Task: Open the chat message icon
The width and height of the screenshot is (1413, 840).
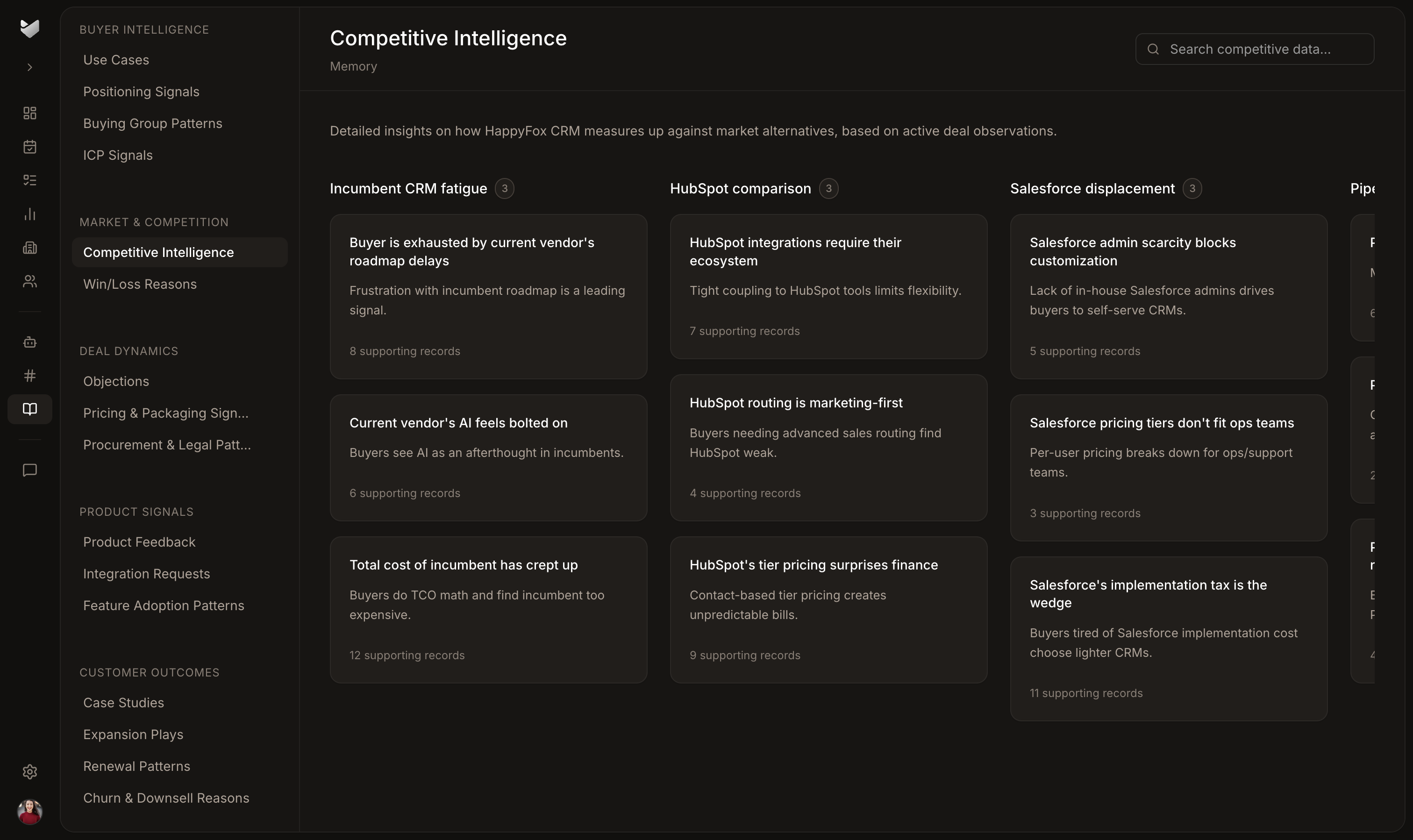Action: 29,470
